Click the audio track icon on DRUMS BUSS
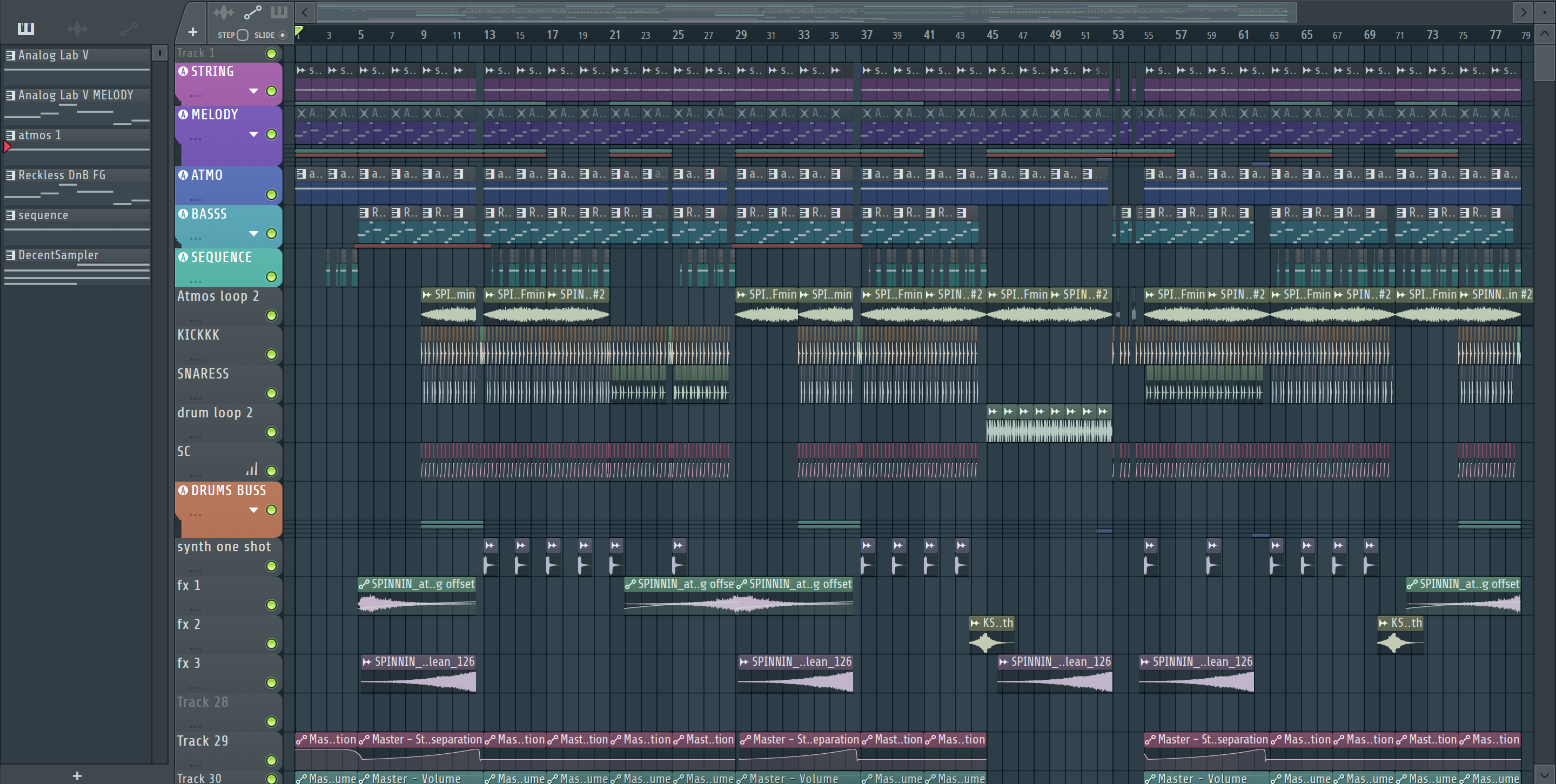This screenshot has height=784, width=1556. (183, 491)
